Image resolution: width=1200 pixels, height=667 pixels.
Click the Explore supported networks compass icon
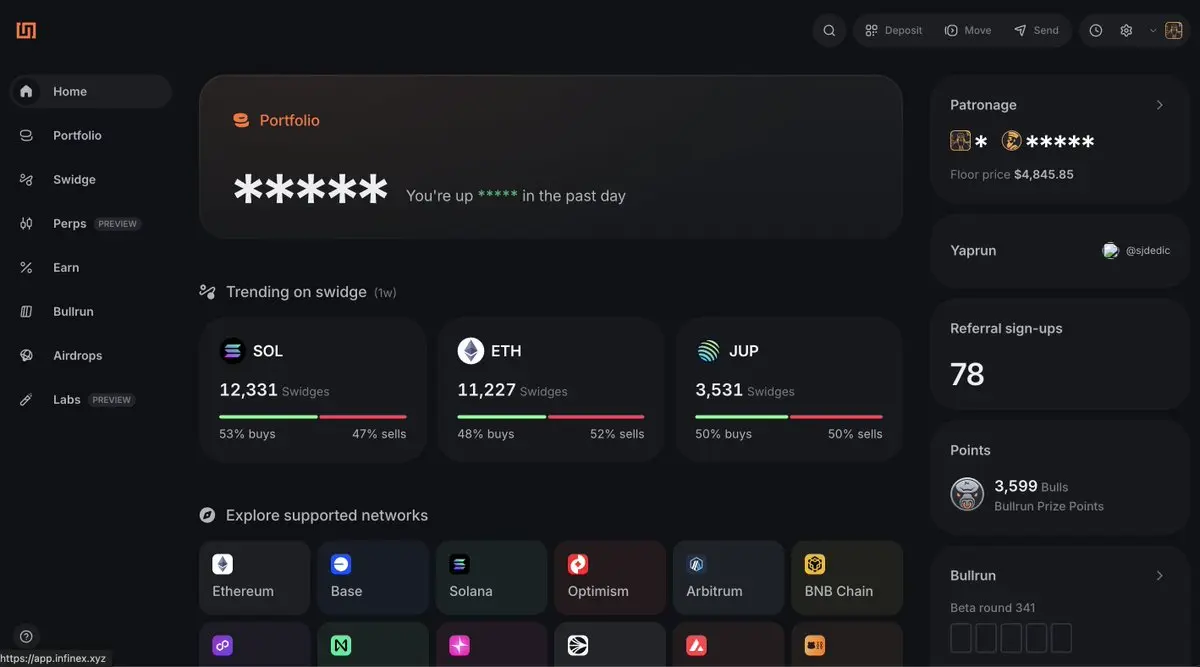pyautogui.click(x=207, y=515)
